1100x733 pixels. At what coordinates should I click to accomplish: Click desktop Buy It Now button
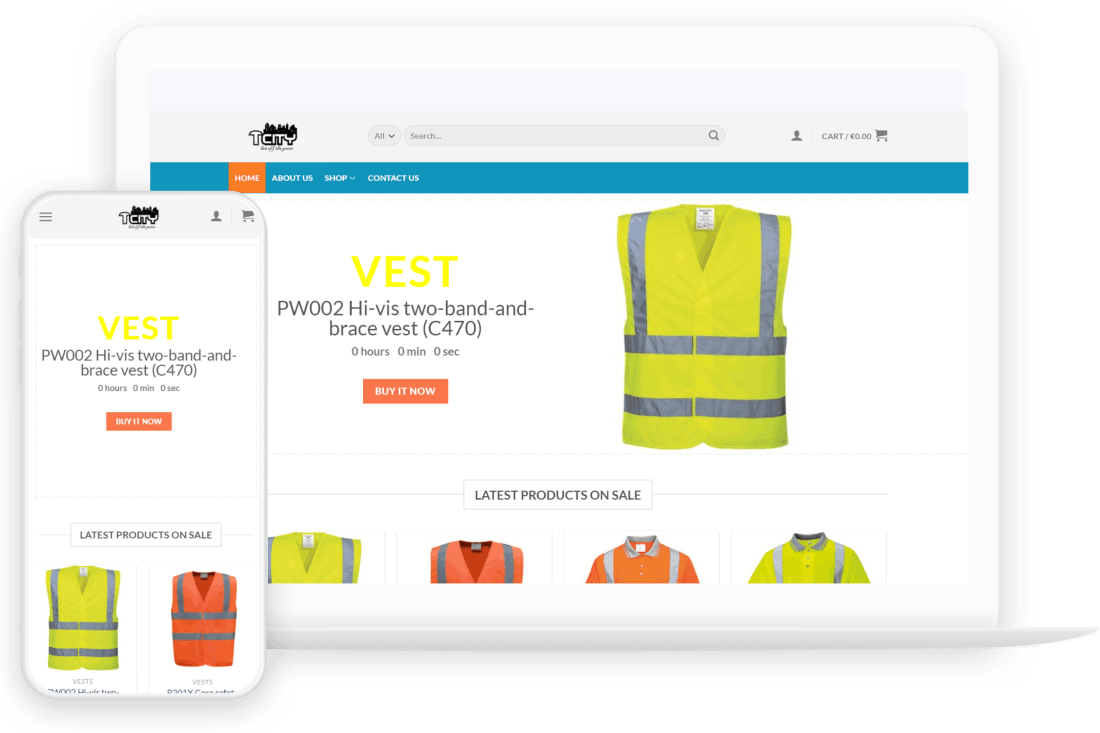coord(405,391)
